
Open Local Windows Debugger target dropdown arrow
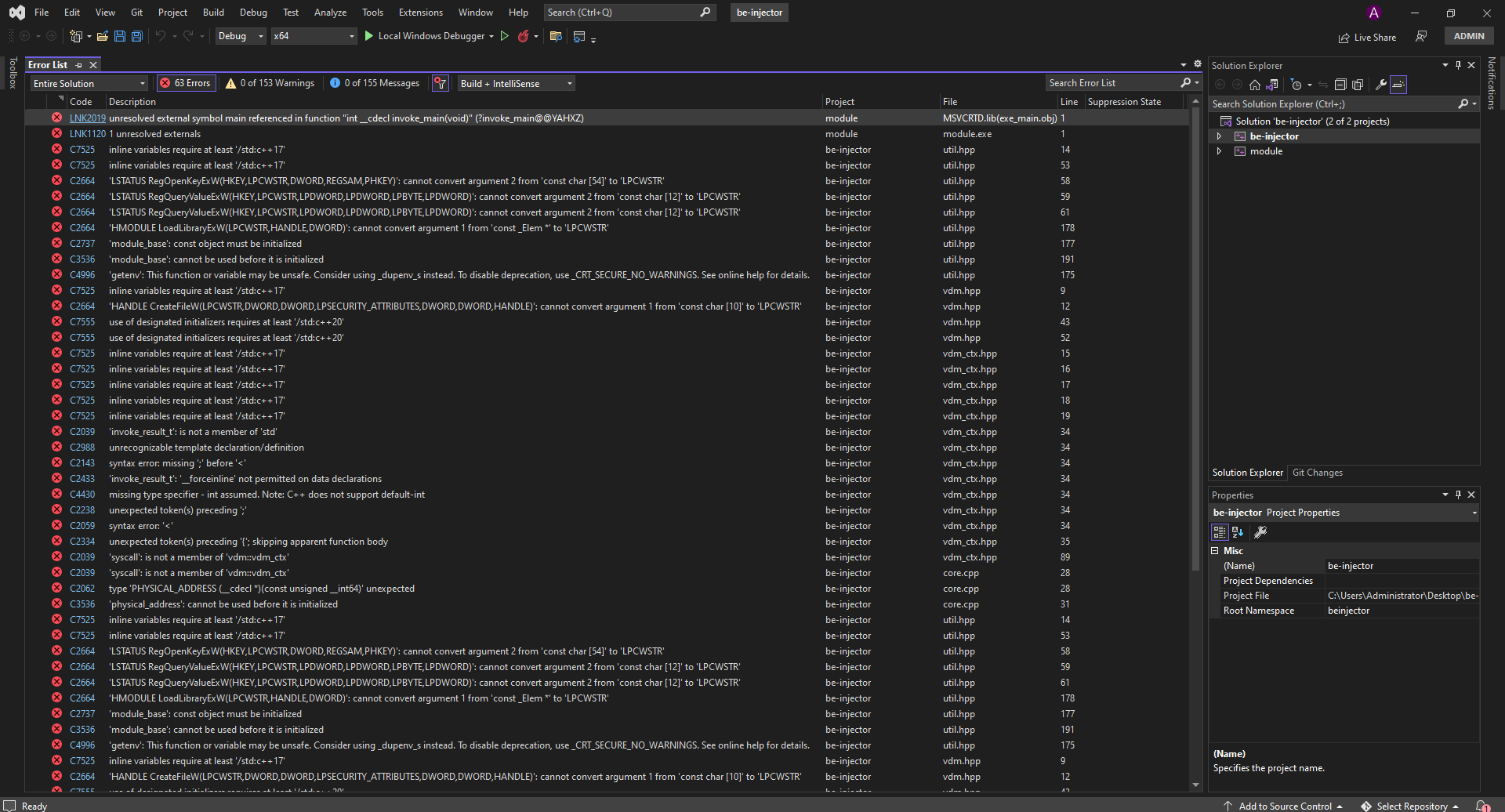pyautogui.click(x=491, y=36)
